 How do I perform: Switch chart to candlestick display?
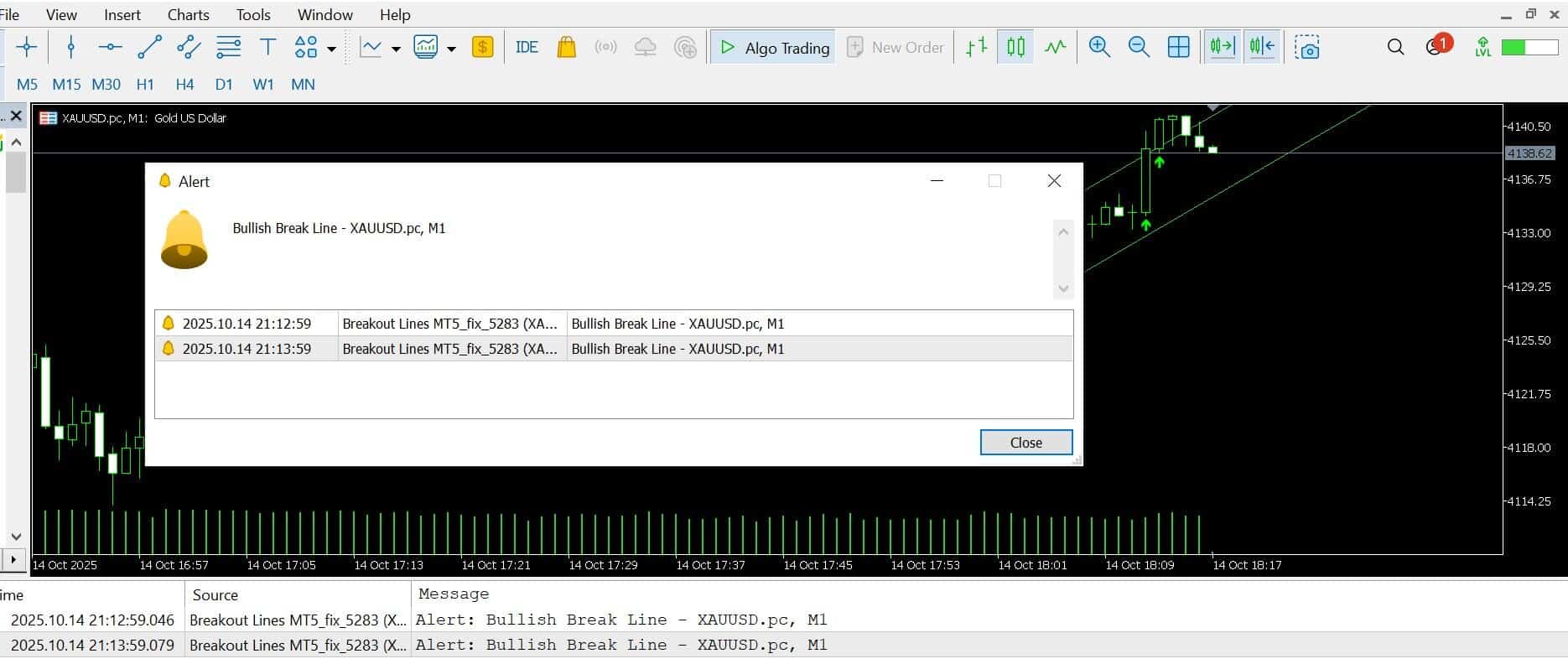coord(1015,47)
